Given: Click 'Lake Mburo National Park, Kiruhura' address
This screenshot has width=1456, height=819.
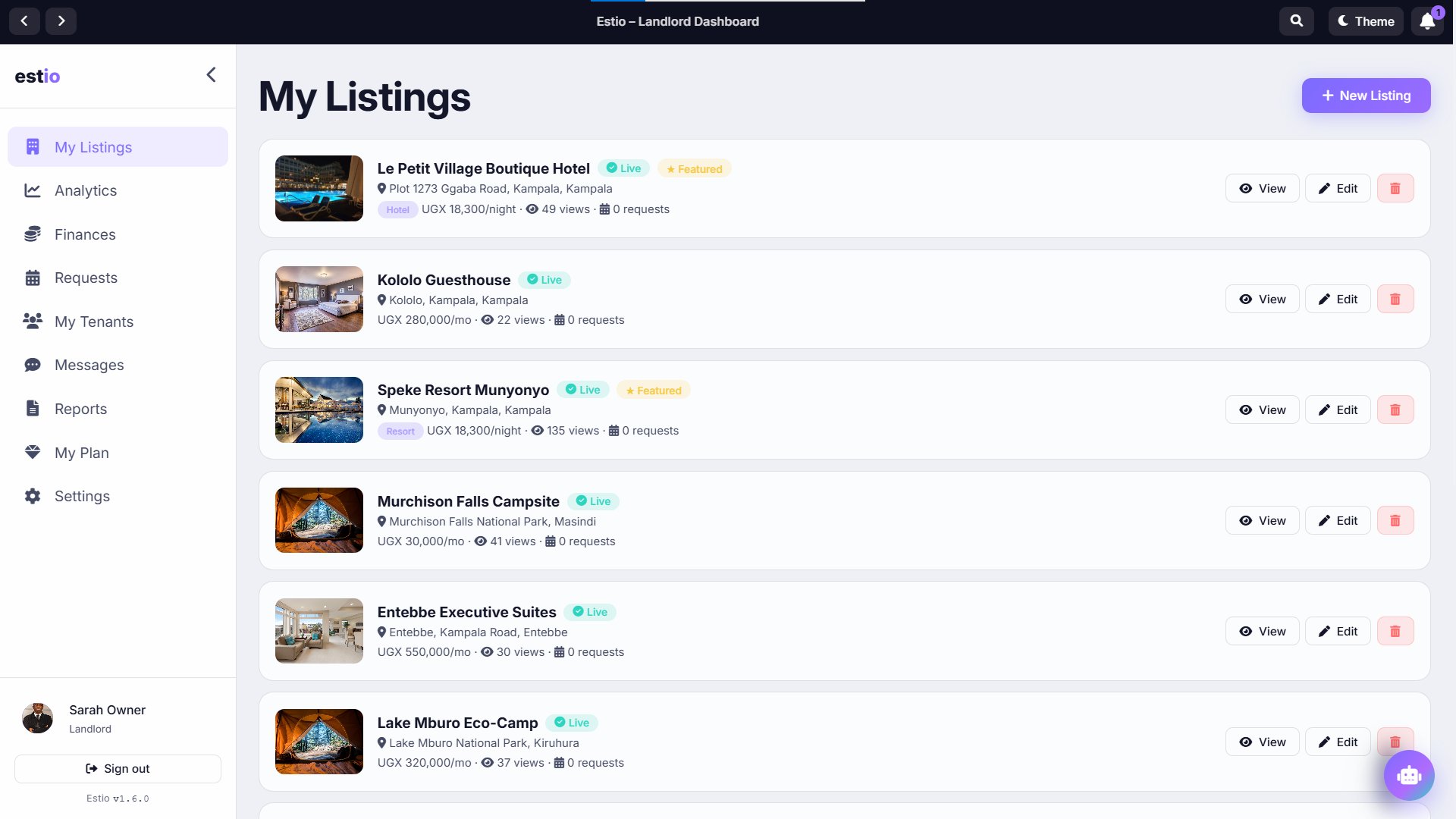Looking at the screenshot, I should pos(484,743).
